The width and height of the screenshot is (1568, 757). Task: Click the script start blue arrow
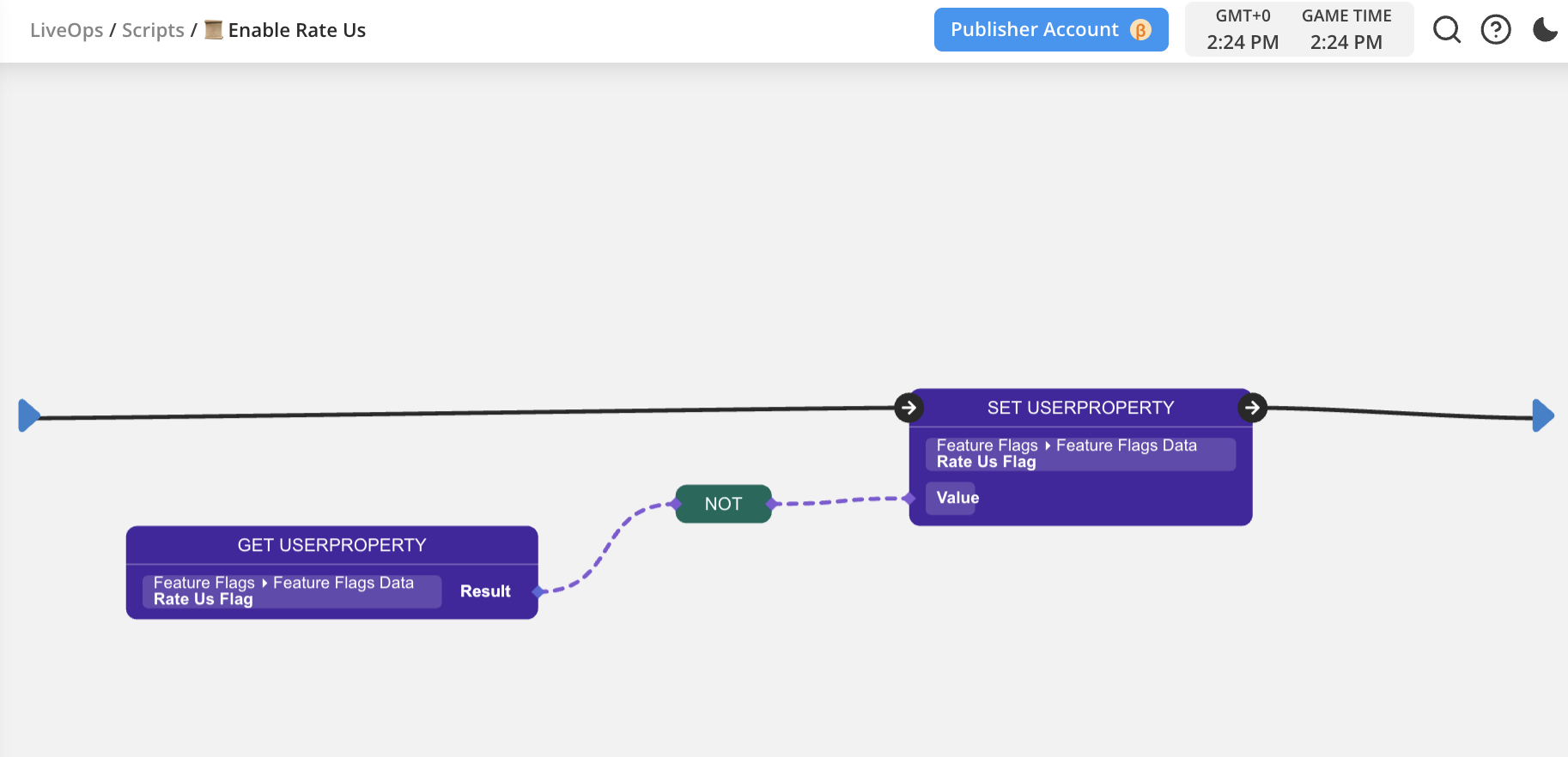click(x=29, y=415)
